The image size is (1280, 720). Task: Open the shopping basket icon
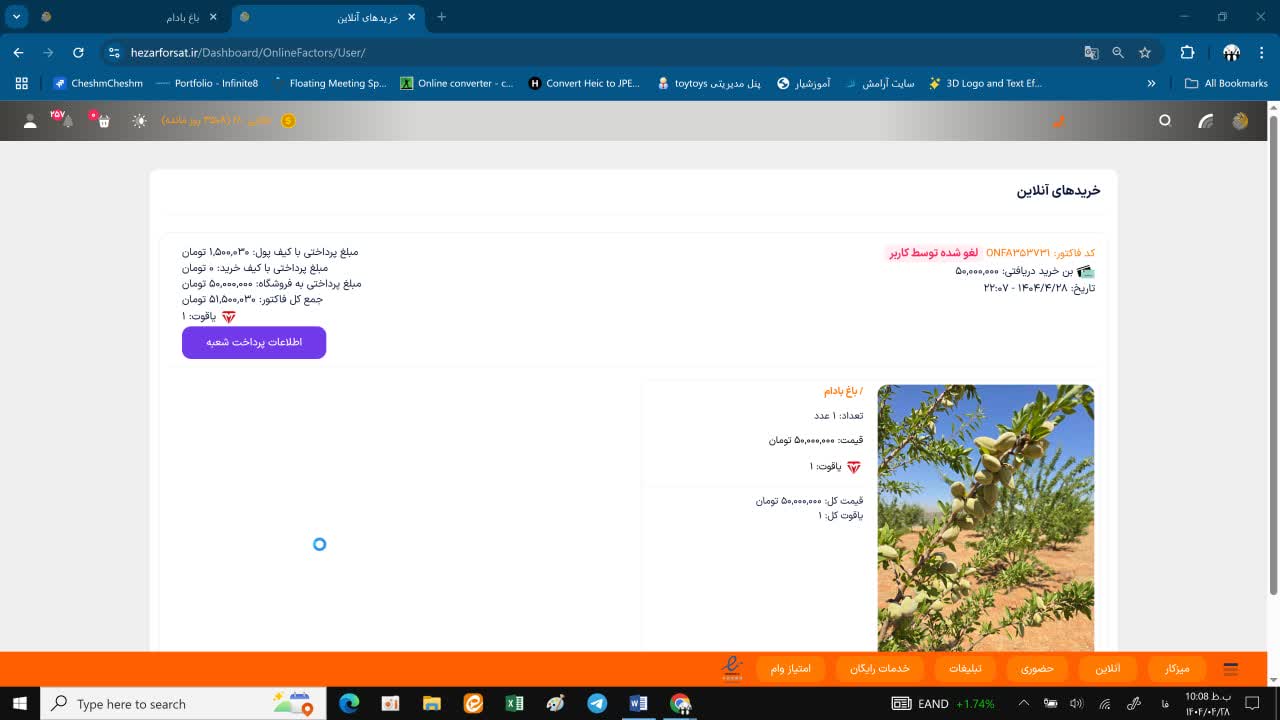point(103,121)
